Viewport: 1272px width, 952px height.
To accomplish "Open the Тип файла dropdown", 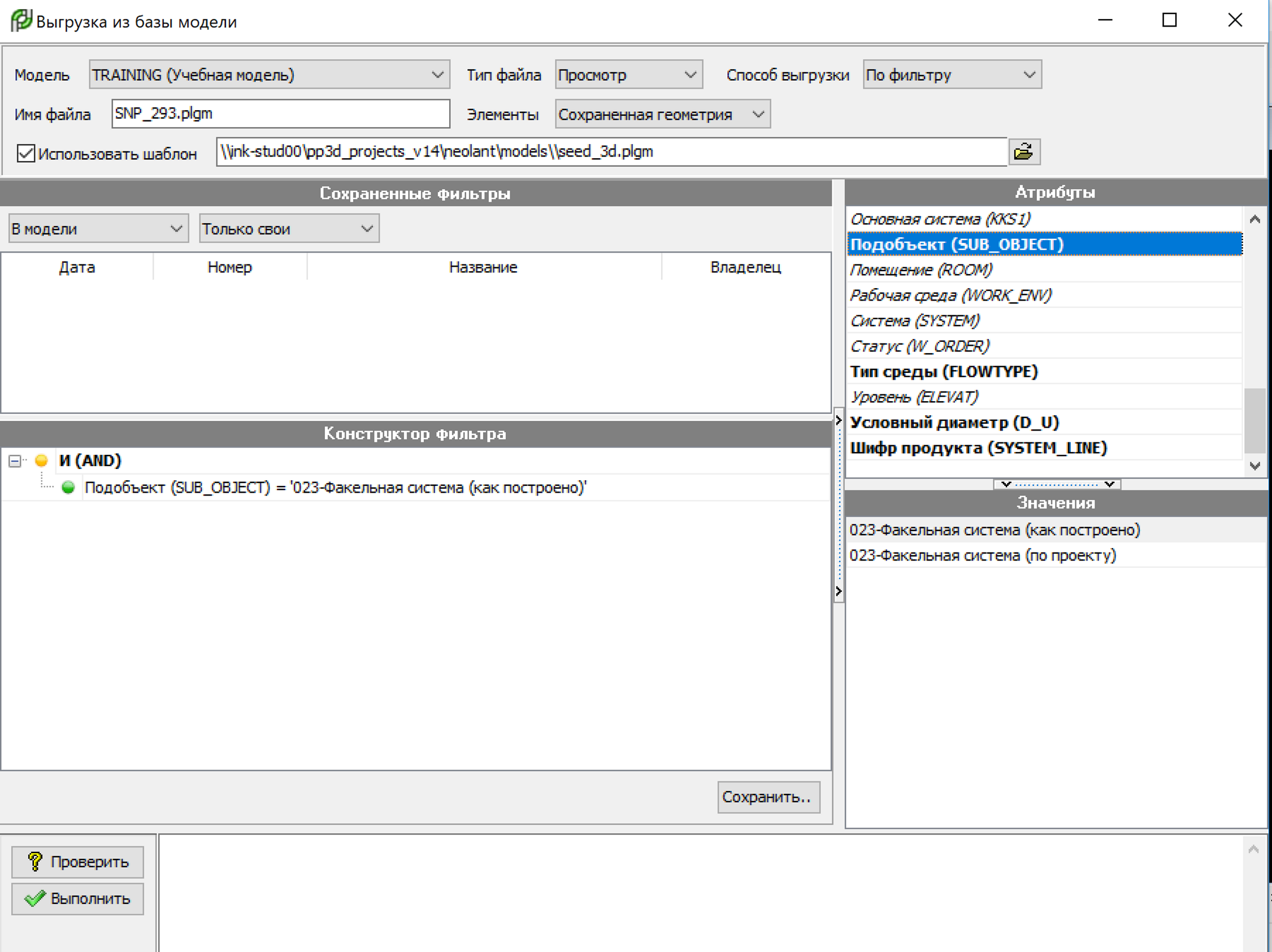I will pyautogui.click(x=628, y=75).
